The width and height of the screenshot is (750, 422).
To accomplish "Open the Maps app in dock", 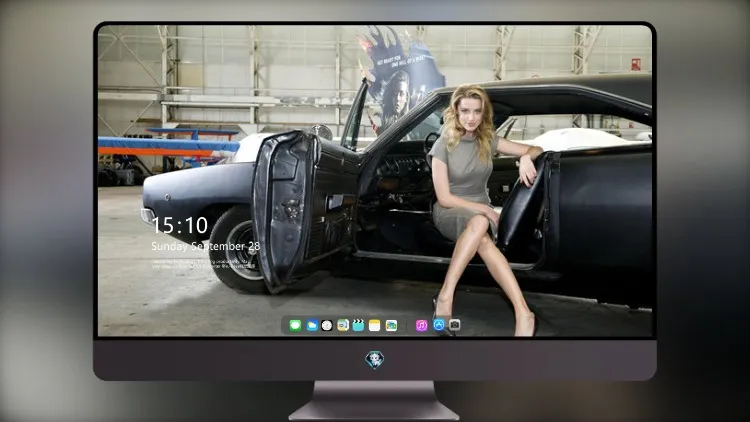I will (x=343, y=326).
